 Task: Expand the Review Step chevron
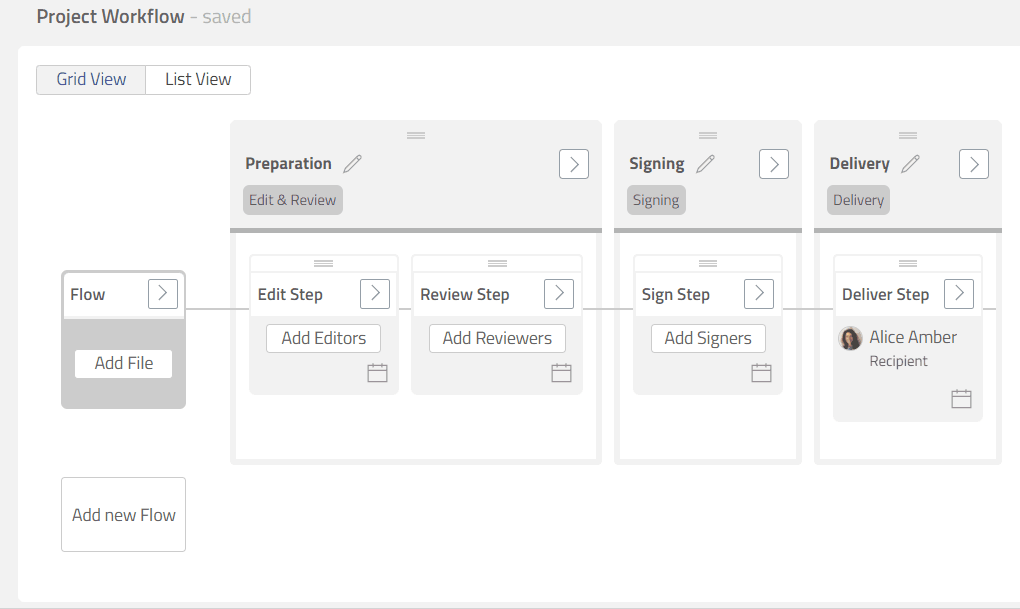coord(558,293)
